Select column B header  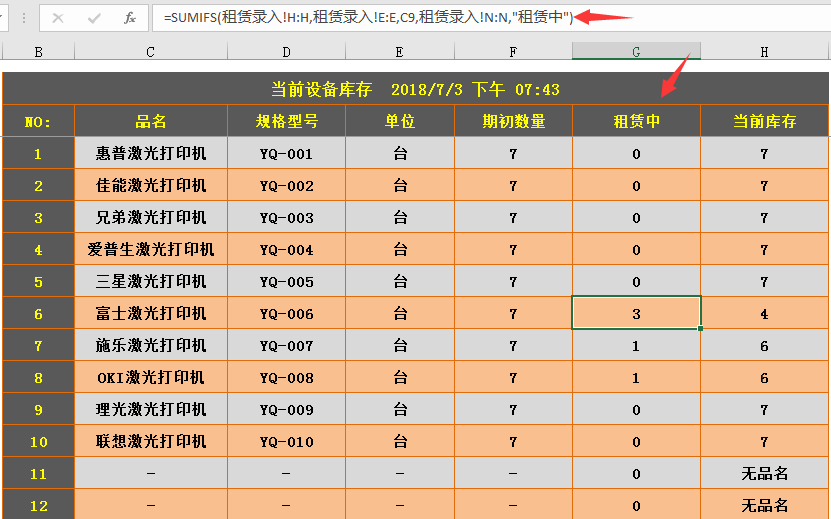(x=39, y=51)
